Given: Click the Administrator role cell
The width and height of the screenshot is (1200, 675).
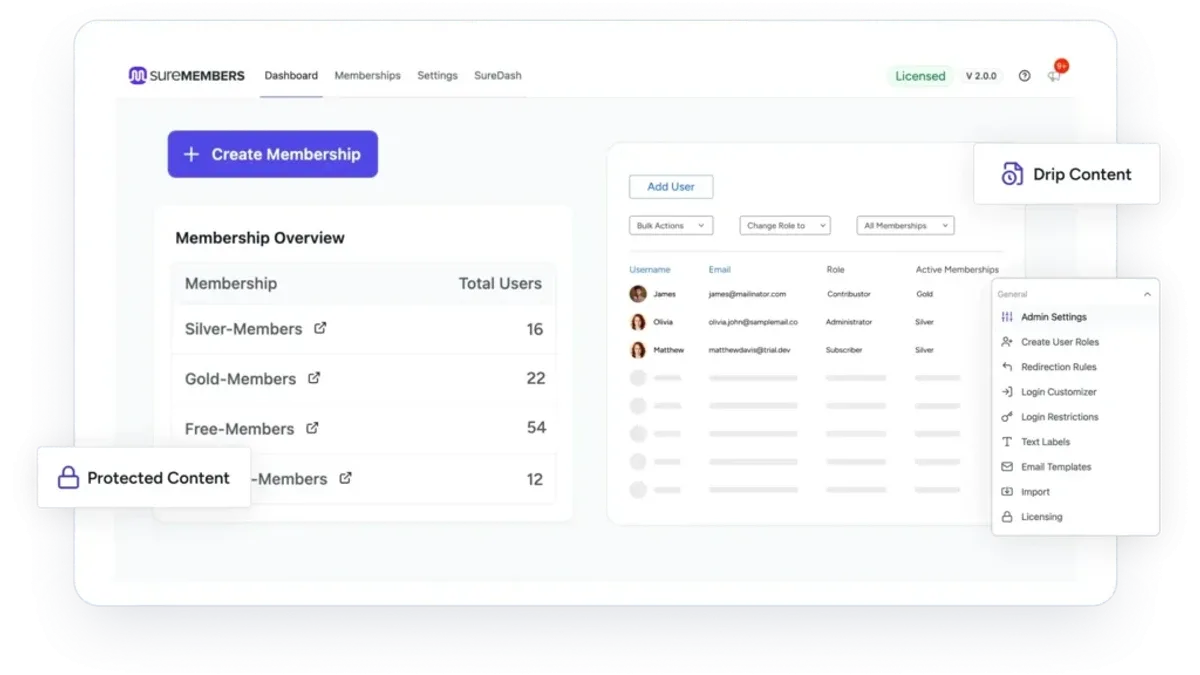Looking at the screenshot, I should tap(849, 322).
